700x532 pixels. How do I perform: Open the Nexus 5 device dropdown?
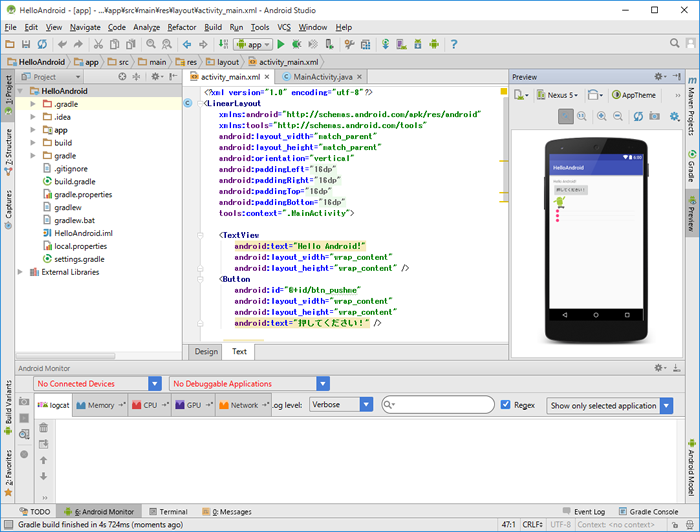[557, 95]
